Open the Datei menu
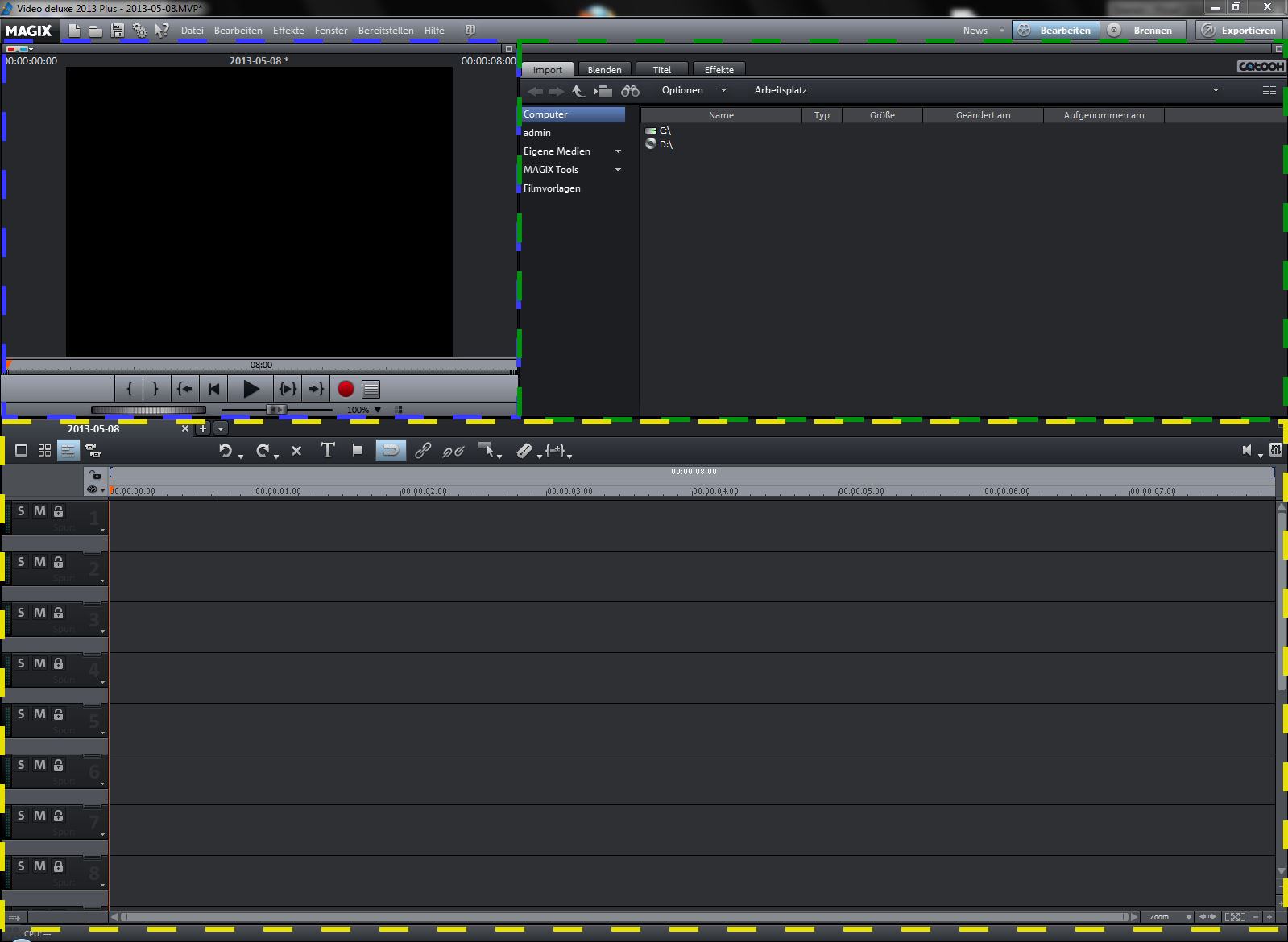Image resolution: width=1288 pixels, height=942 pixels. click(192, 31)
